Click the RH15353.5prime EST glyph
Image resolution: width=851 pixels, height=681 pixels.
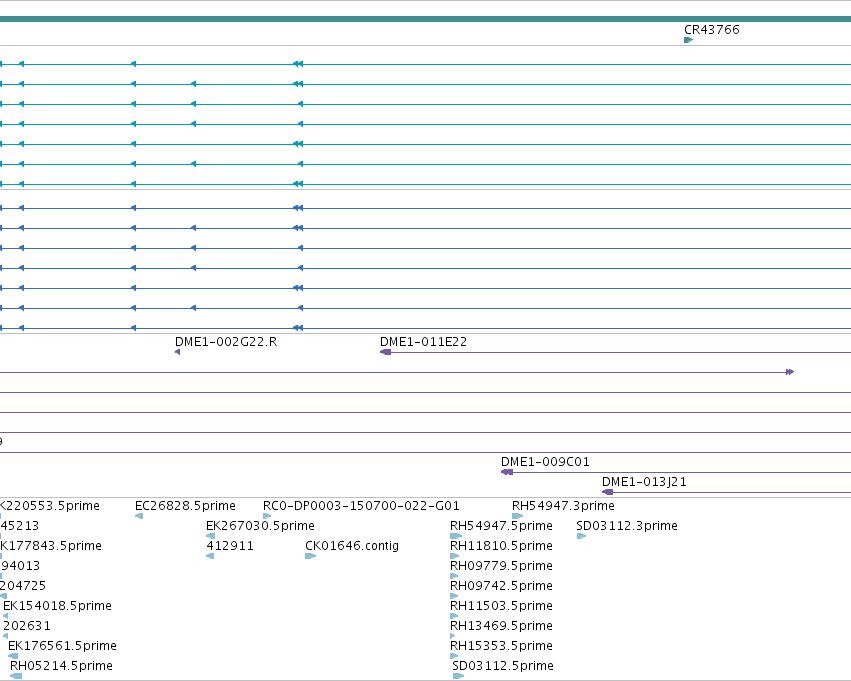coord(455,657)
